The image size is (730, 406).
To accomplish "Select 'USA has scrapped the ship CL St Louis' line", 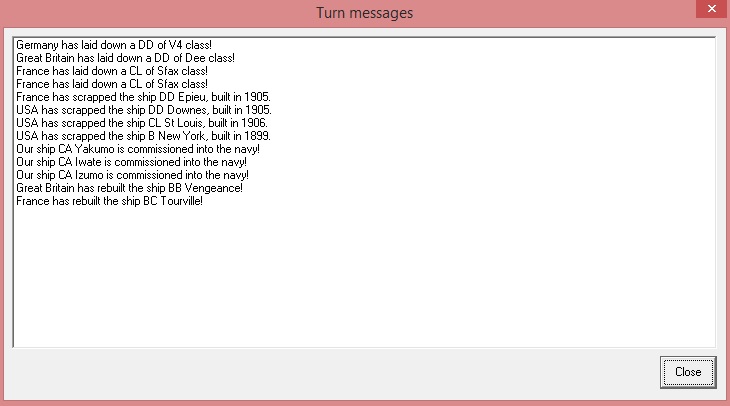I will click(x=142, y=123).
